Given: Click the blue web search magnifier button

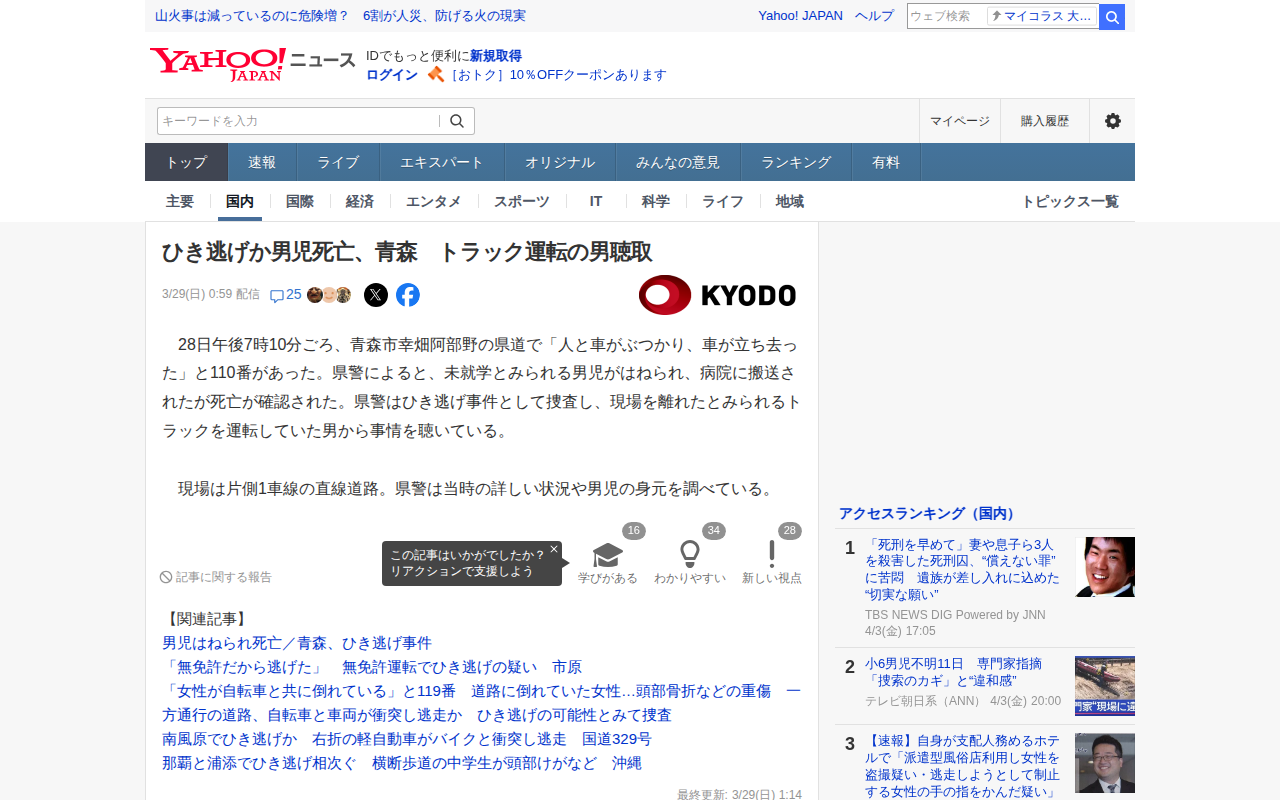Looking at the screenshot, I should [x=1112, y=16].
